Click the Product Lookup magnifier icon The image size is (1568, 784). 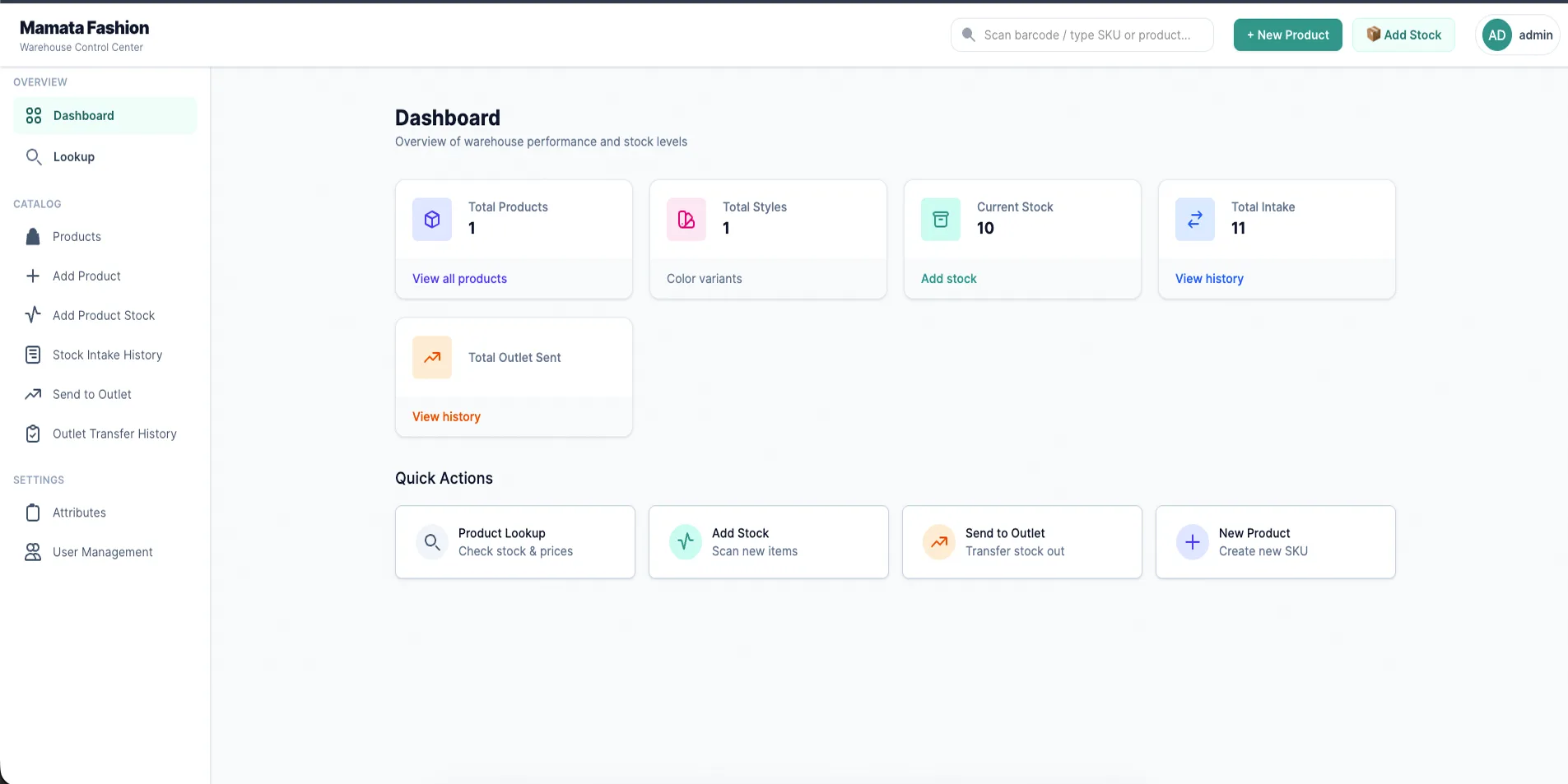coord(432,542)
